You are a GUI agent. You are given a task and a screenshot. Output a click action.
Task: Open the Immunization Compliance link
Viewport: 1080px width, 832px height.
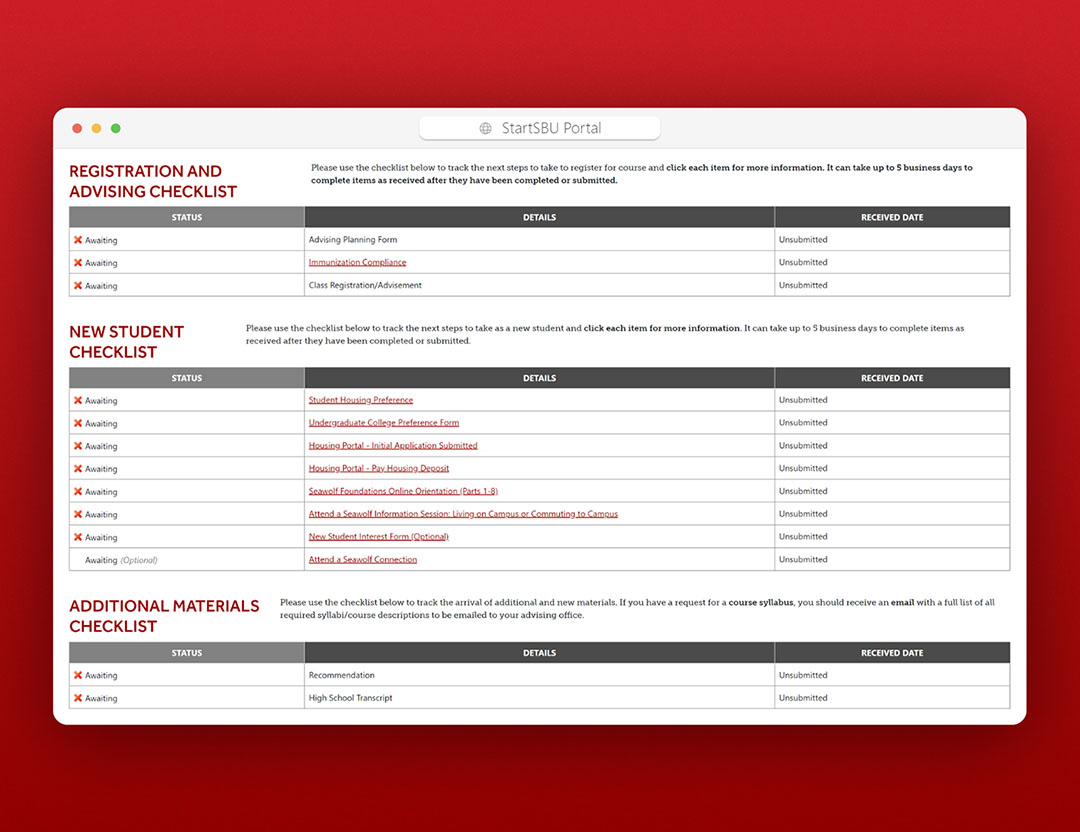357,262
